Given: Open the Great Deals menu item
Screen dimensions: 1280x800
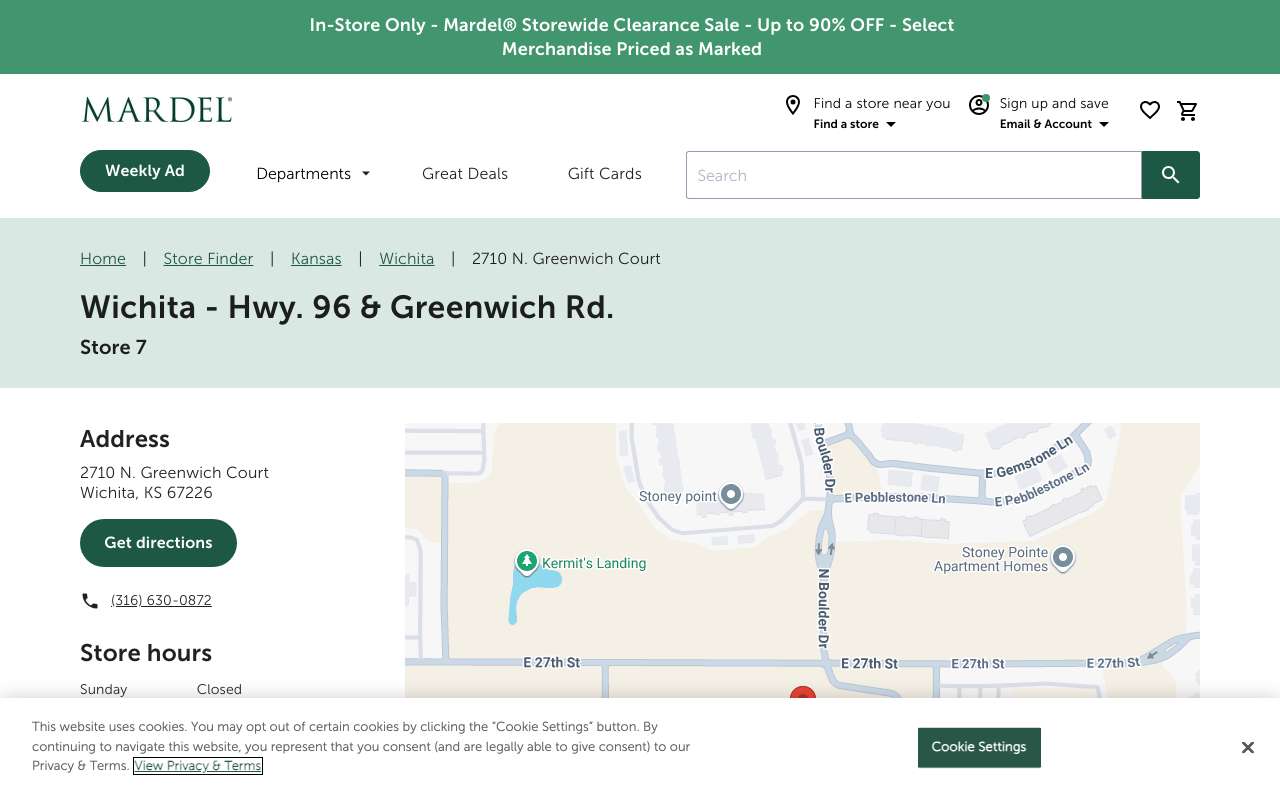Looking at the screenshot, I should point(465,174).
